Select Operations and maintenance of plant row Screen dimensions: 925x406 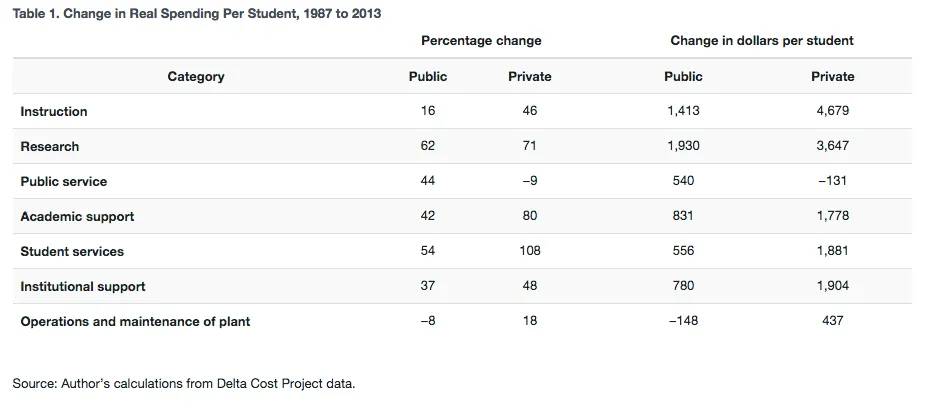(462, 321)
